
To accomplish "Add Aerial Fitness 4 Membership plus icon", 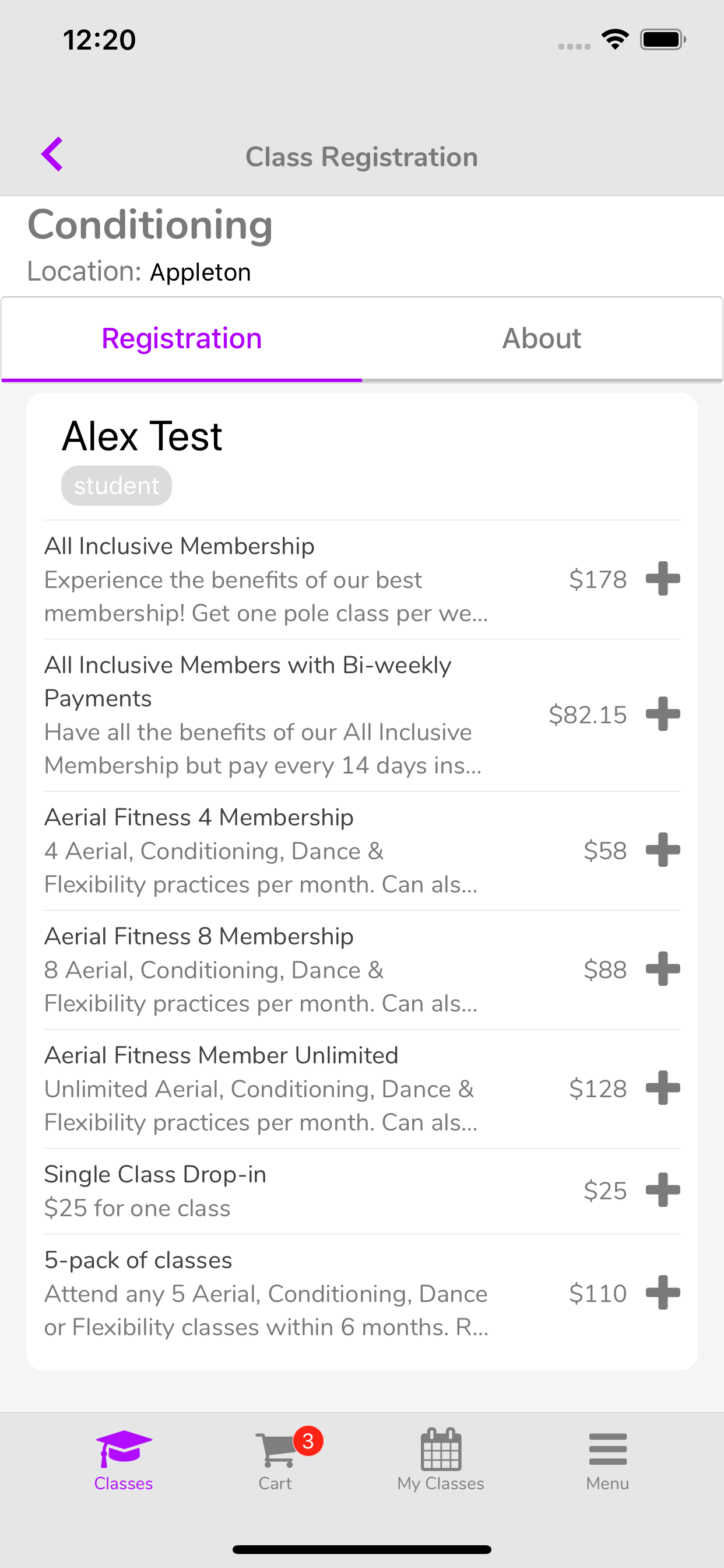I will click(663, 850).
